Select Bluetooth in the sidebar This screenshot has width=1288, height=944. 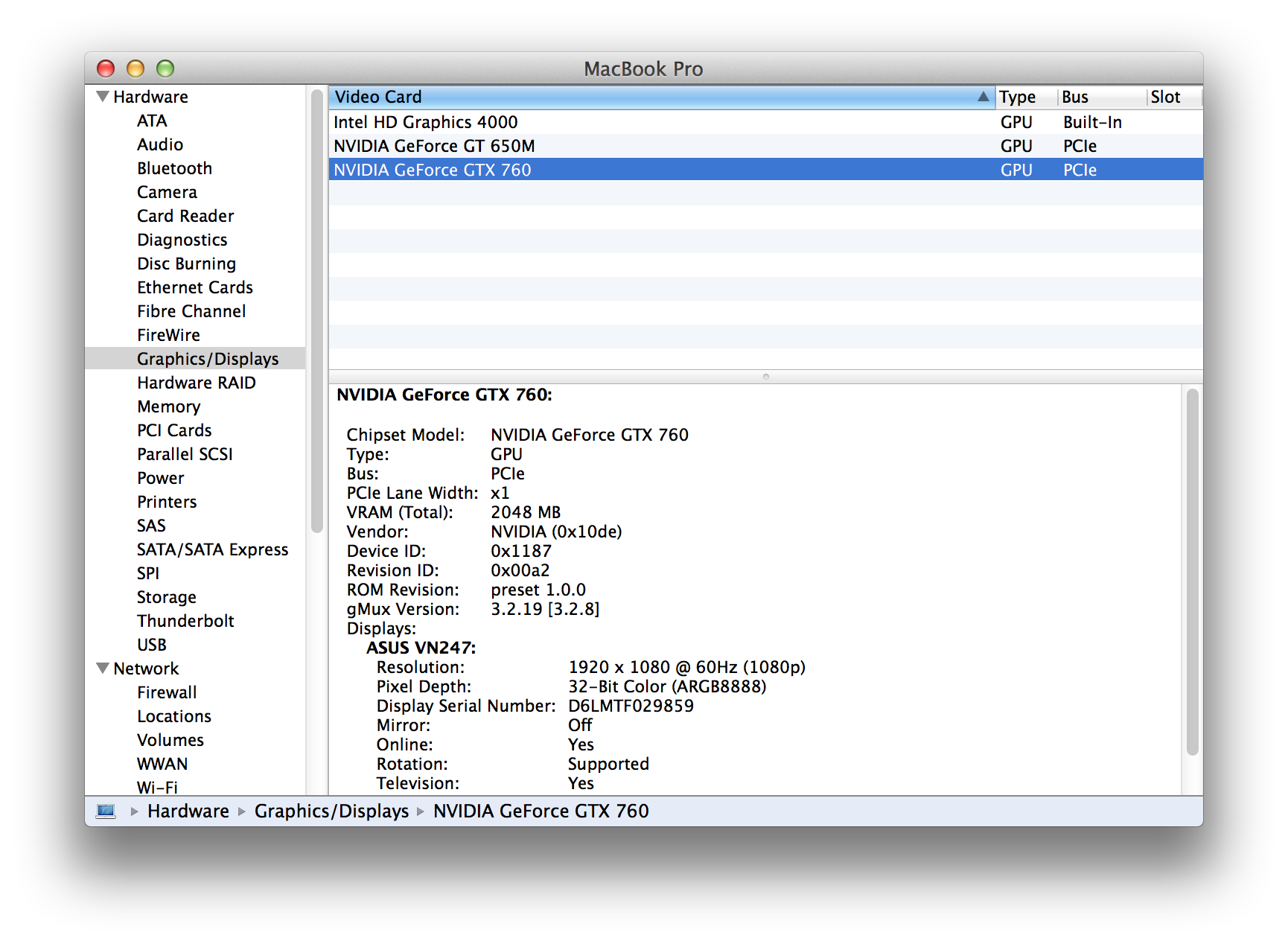pos(174,168)
